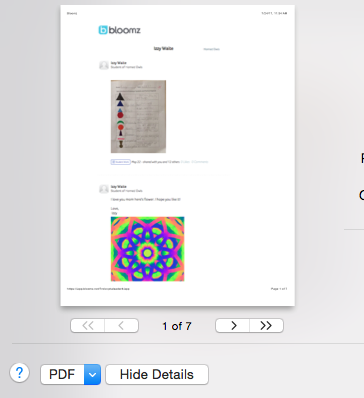364x398 pixels.
Task: Click the centered name heading in preview
Action: (x=163, y=49)
